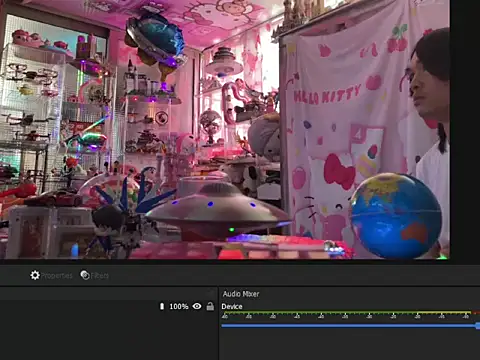
Task: Click the black area beside the preview
Action: click(465, 130)
